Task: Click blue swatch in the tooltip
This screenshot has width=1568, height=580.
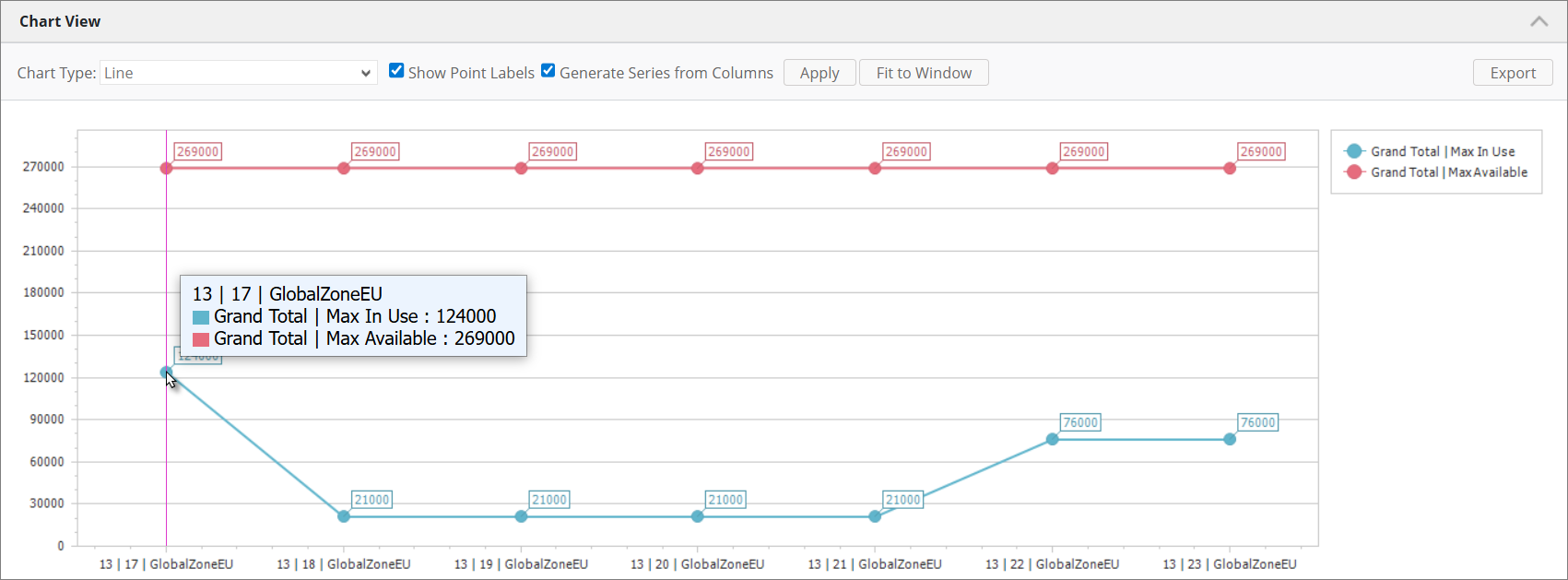Action: tap(201, 317)
